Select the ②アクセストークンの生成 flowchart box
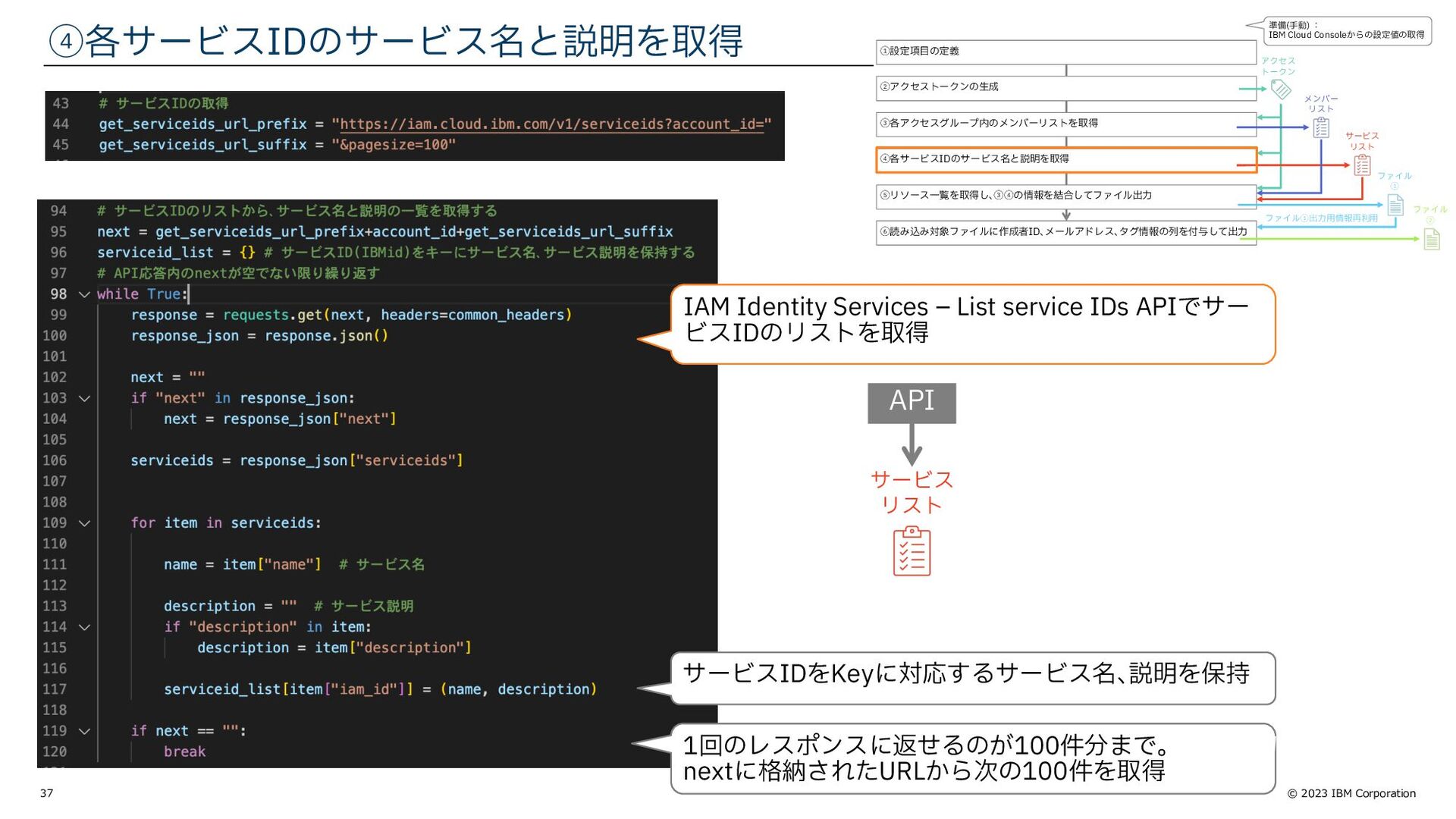Viewport: 1456px width, 819px height. point(1065,87)
